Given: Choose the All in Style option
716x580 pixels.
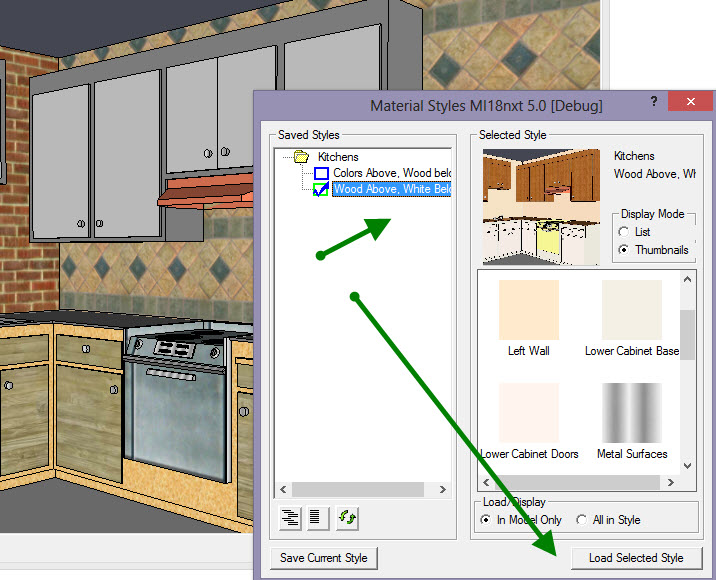Looking at the screenshot, I should click(582, 520).
